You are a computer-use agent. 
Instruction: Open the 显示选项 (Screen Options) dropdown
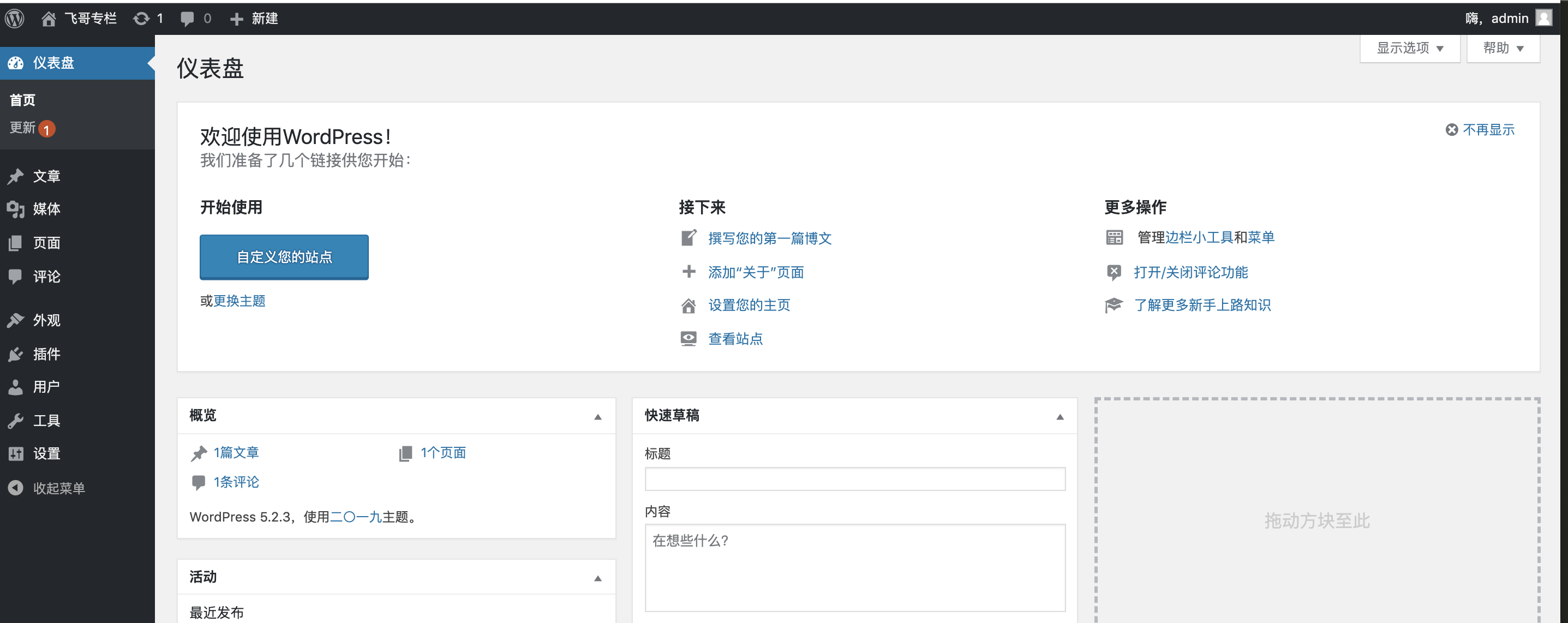click(1409, 48)
